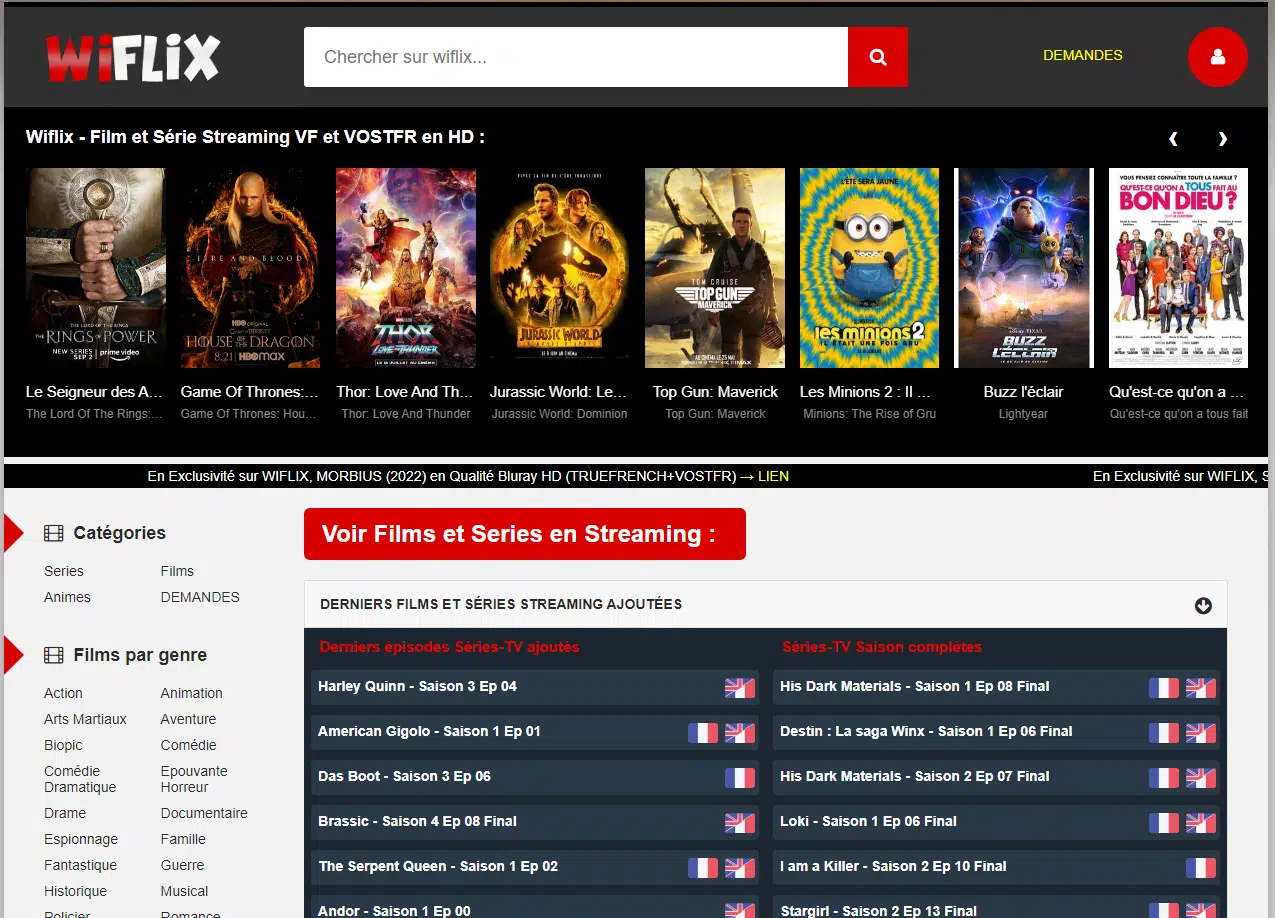Screen dimensions: 1275x918
Task: Follow the yellow LIEN link in ticker
Action: click(x=773, y=476)
